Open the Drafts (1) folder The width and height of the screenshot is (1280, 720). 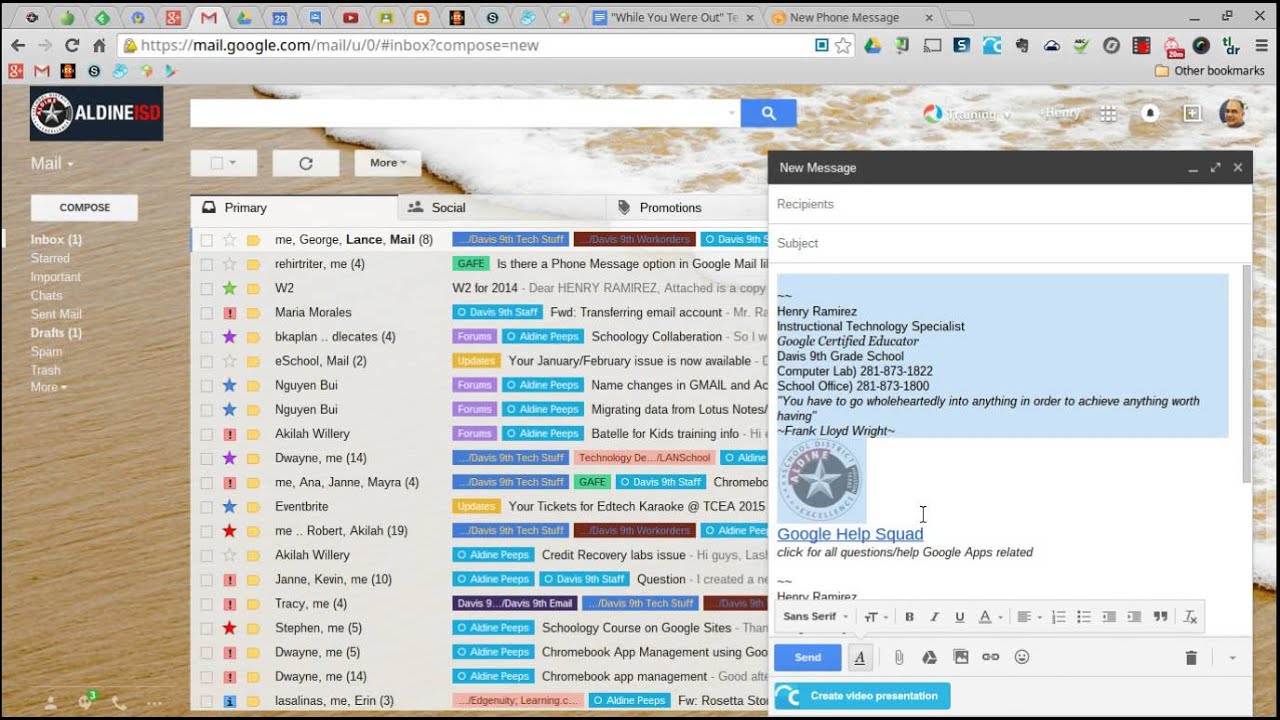click(56, 333)
